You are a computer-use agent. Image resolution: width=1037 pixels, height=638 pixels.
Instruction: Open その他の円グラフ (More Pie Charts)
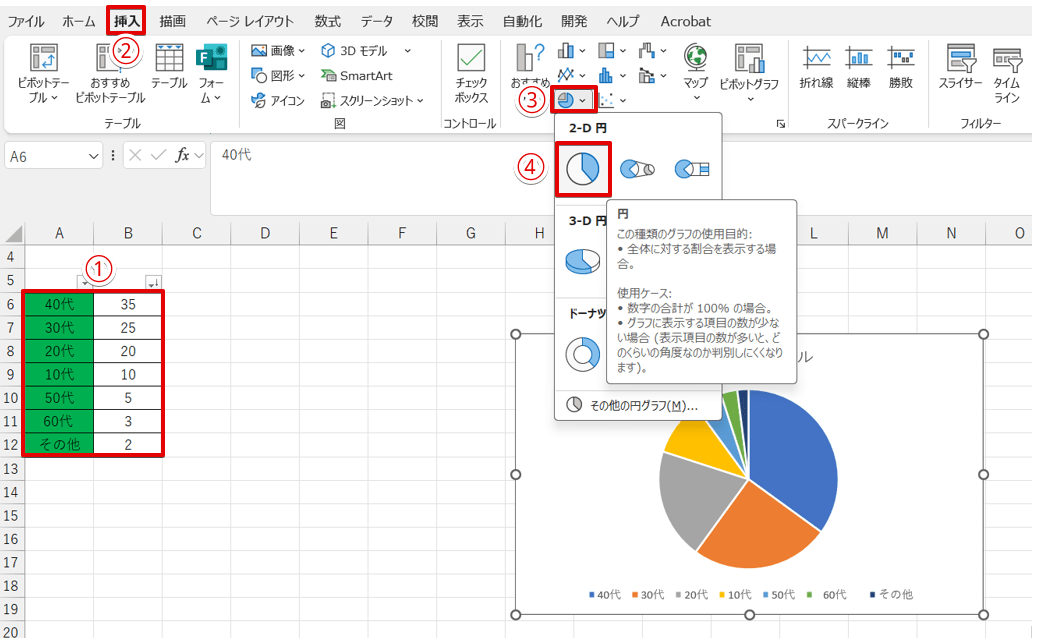(x=630, y=405)
